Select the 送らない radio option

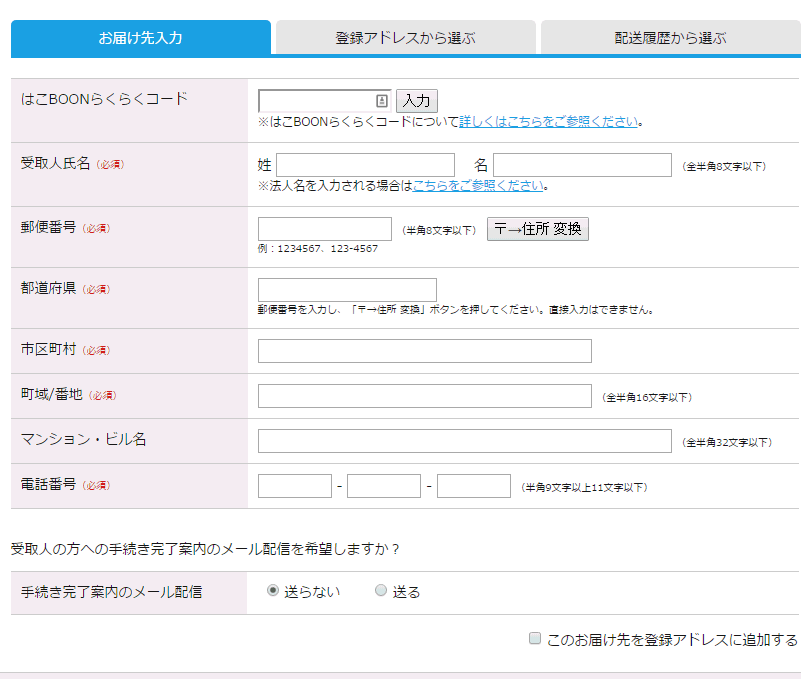click(x=273, y=591)
